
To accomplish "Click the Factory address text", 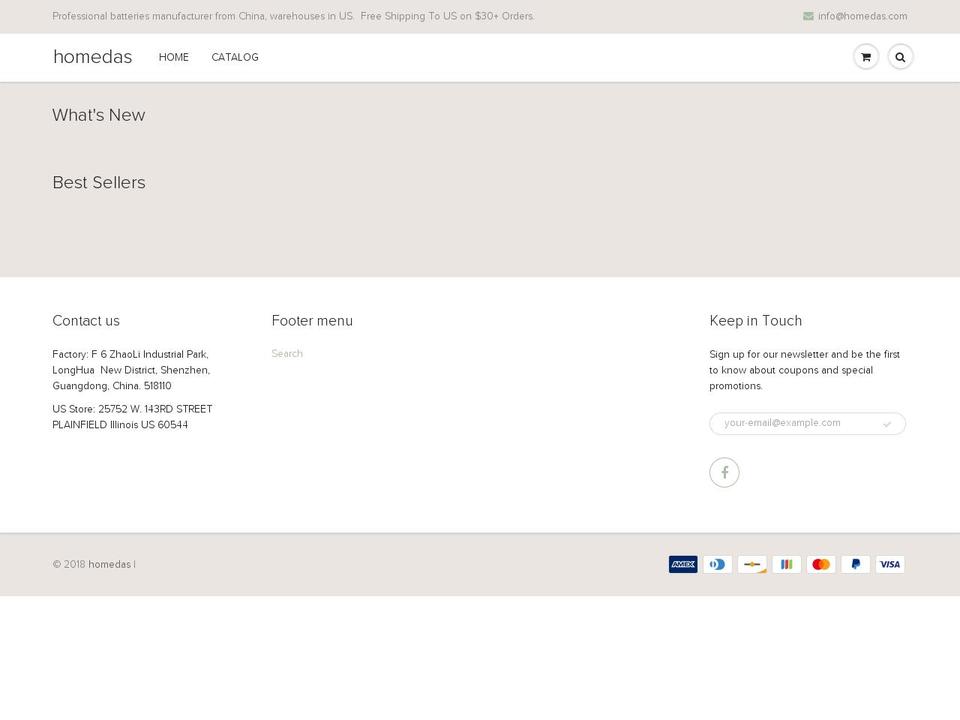I will tap(131, 370).
